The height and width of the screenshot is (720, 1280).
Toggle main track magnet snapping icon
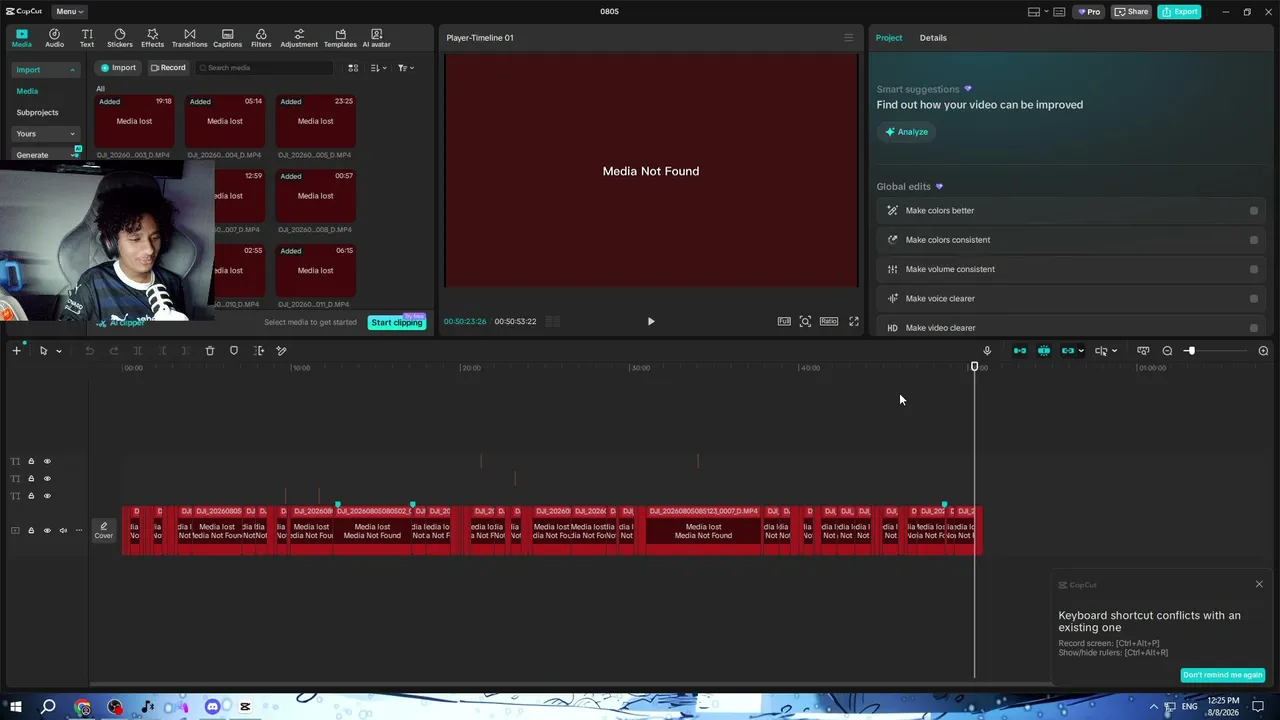pos(1020,351)
